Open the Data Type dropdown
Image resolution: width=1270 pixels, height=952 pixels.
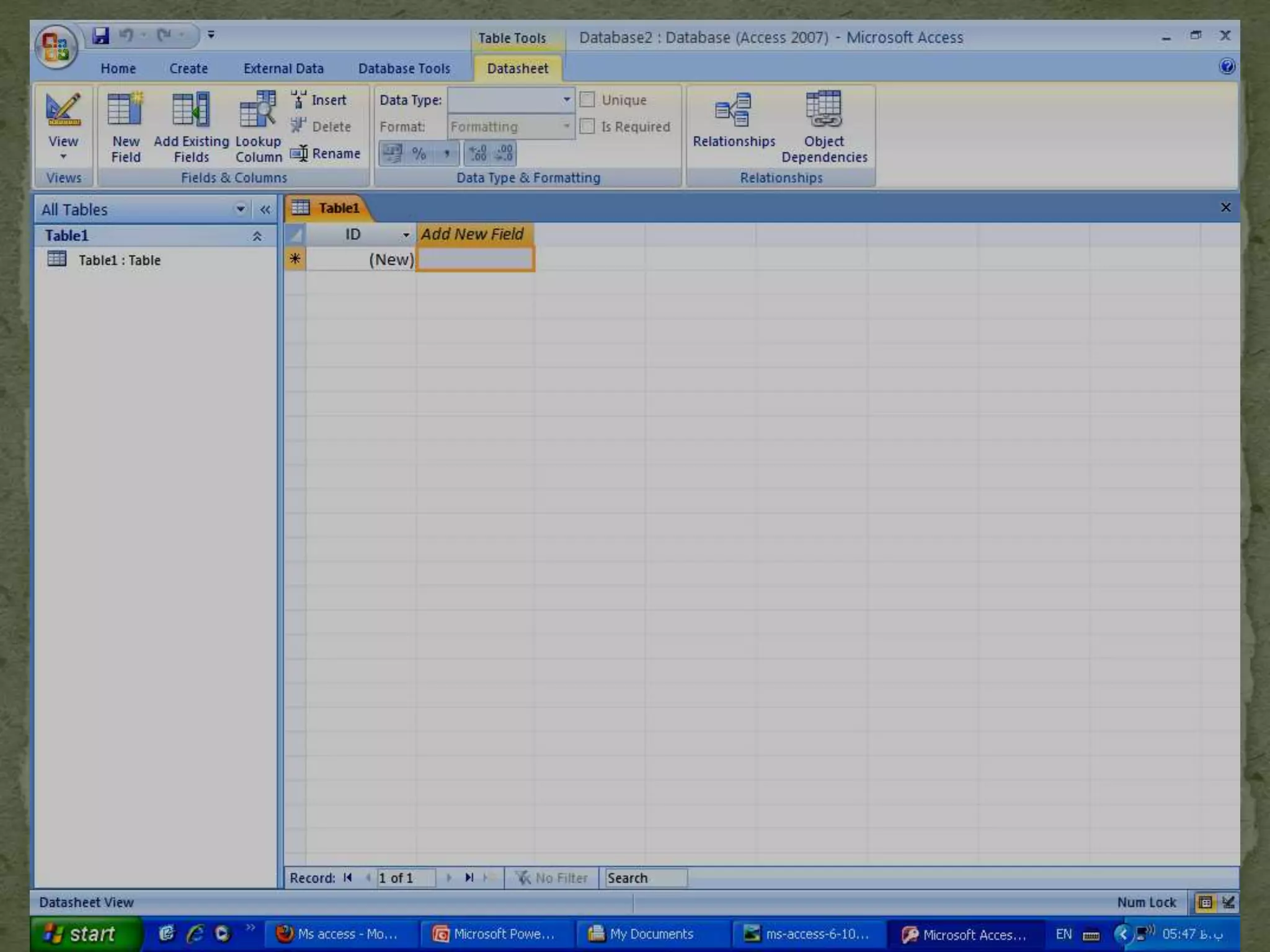point(566,100)
